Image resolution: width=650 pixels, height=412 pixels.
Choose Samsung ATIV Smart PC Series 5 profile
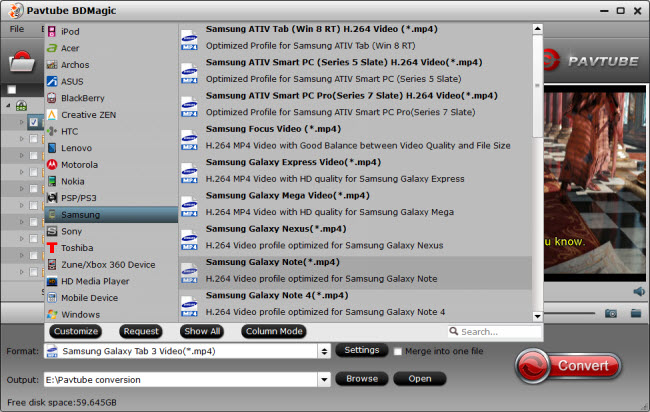(x=355, y=70)
